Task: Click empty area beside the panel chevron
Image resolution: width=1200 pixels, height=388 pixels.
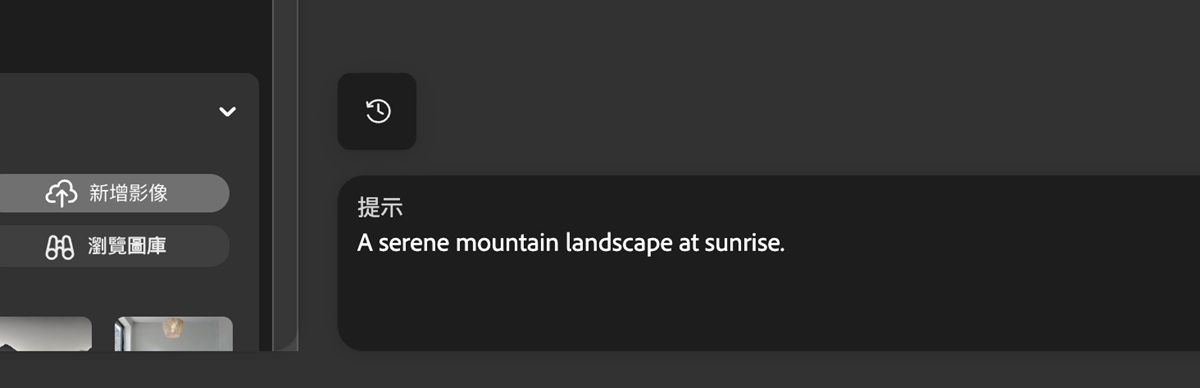Action: (100, 111)
